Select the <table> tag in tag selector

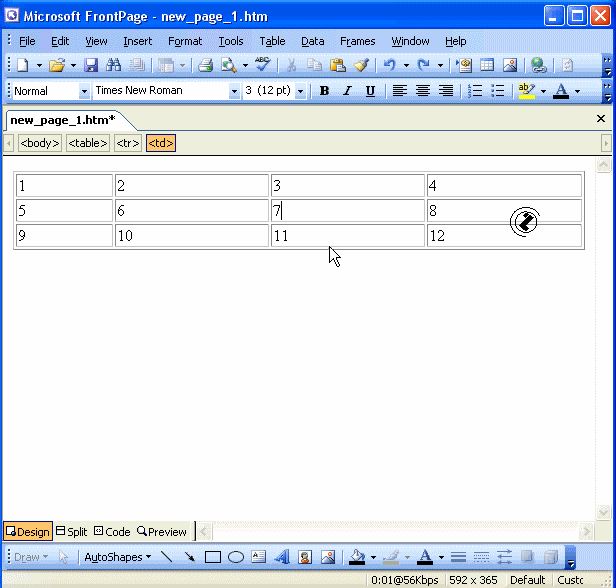(88, 143)
